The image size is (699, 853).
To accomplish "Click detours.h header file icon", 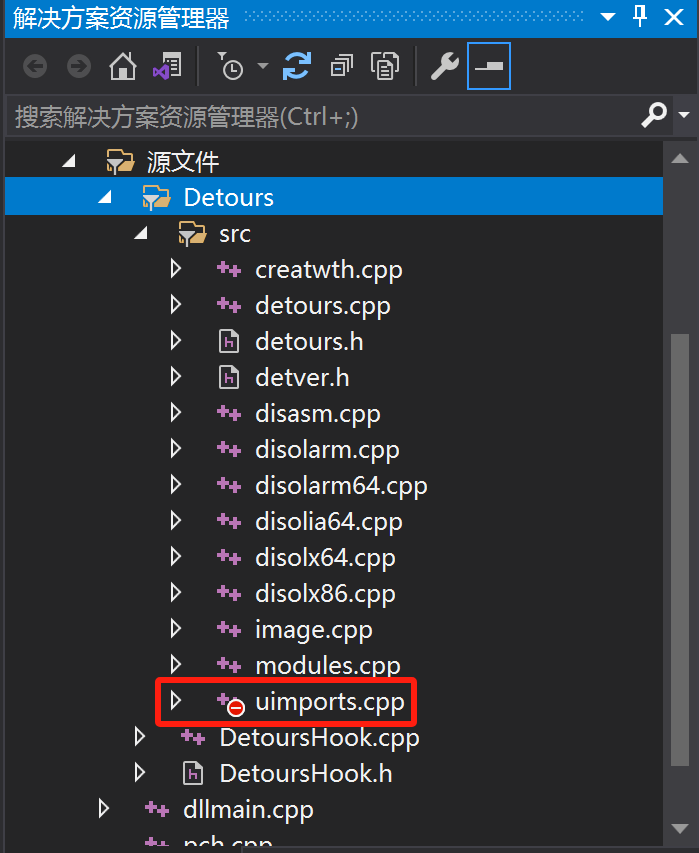I will coord(228,342).
